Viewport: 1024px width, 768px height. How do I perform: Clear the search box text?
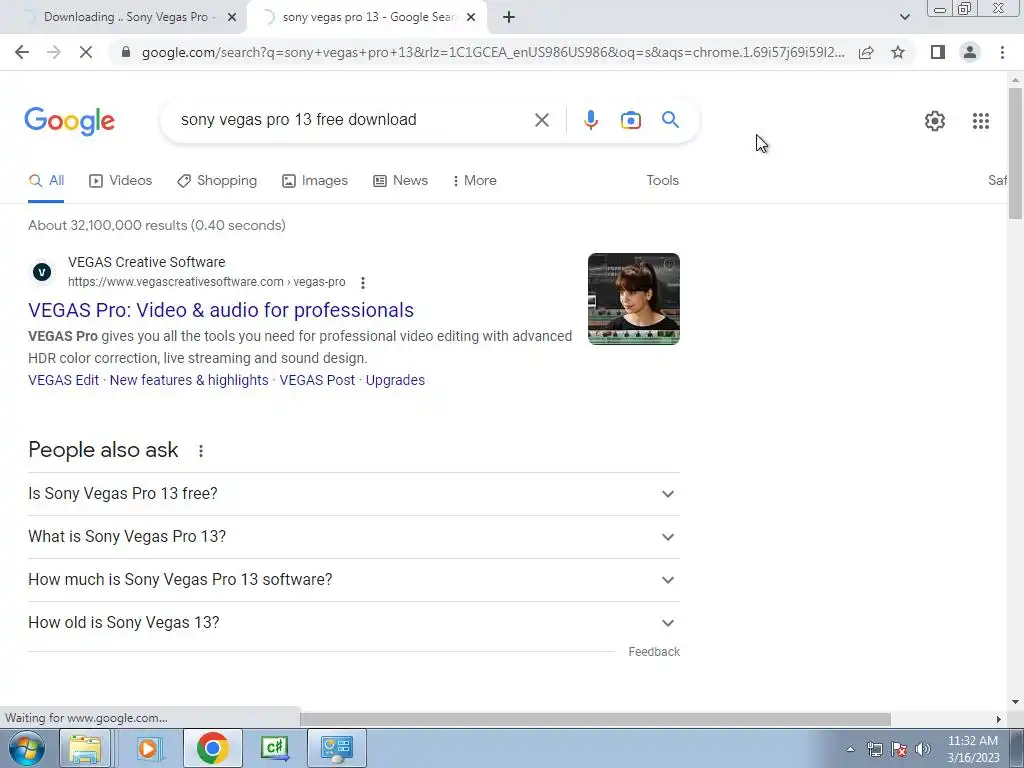coord(541,120)
